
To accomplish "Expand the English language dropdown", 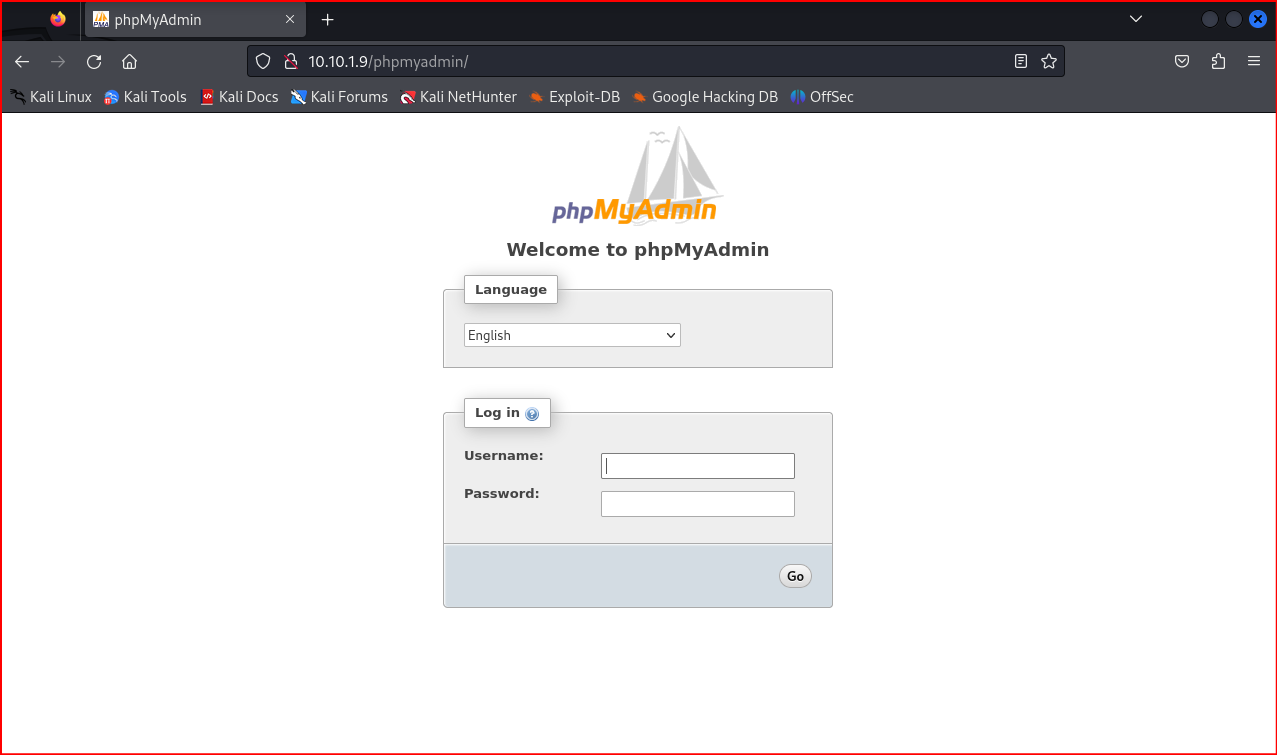I will [x=572, y=335].
